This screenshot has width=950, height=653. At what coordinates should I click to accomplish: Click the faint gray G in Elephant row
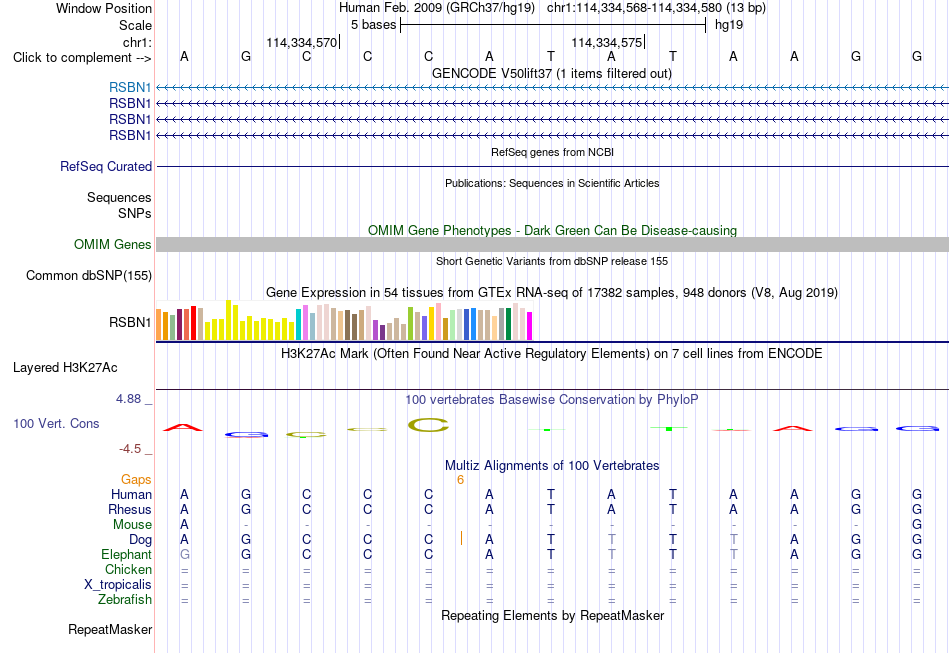(185, 555)
